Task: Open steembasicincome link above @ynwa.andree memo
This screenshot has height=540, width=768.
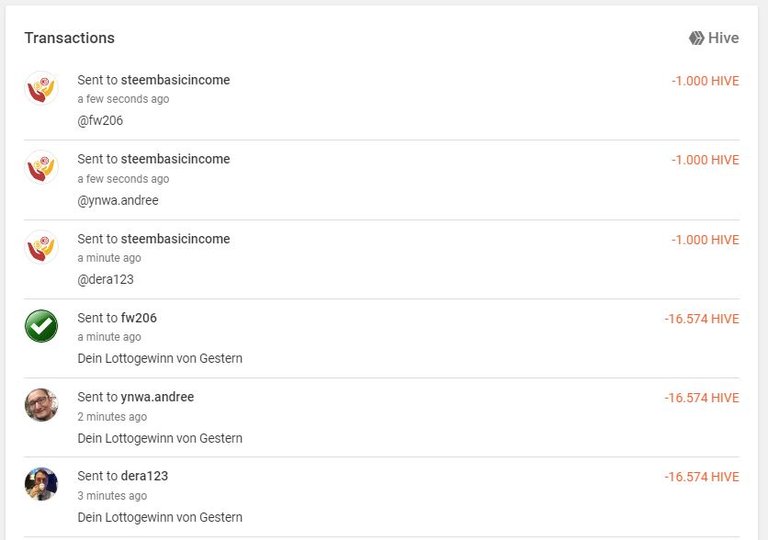Action: click(175, 159)
